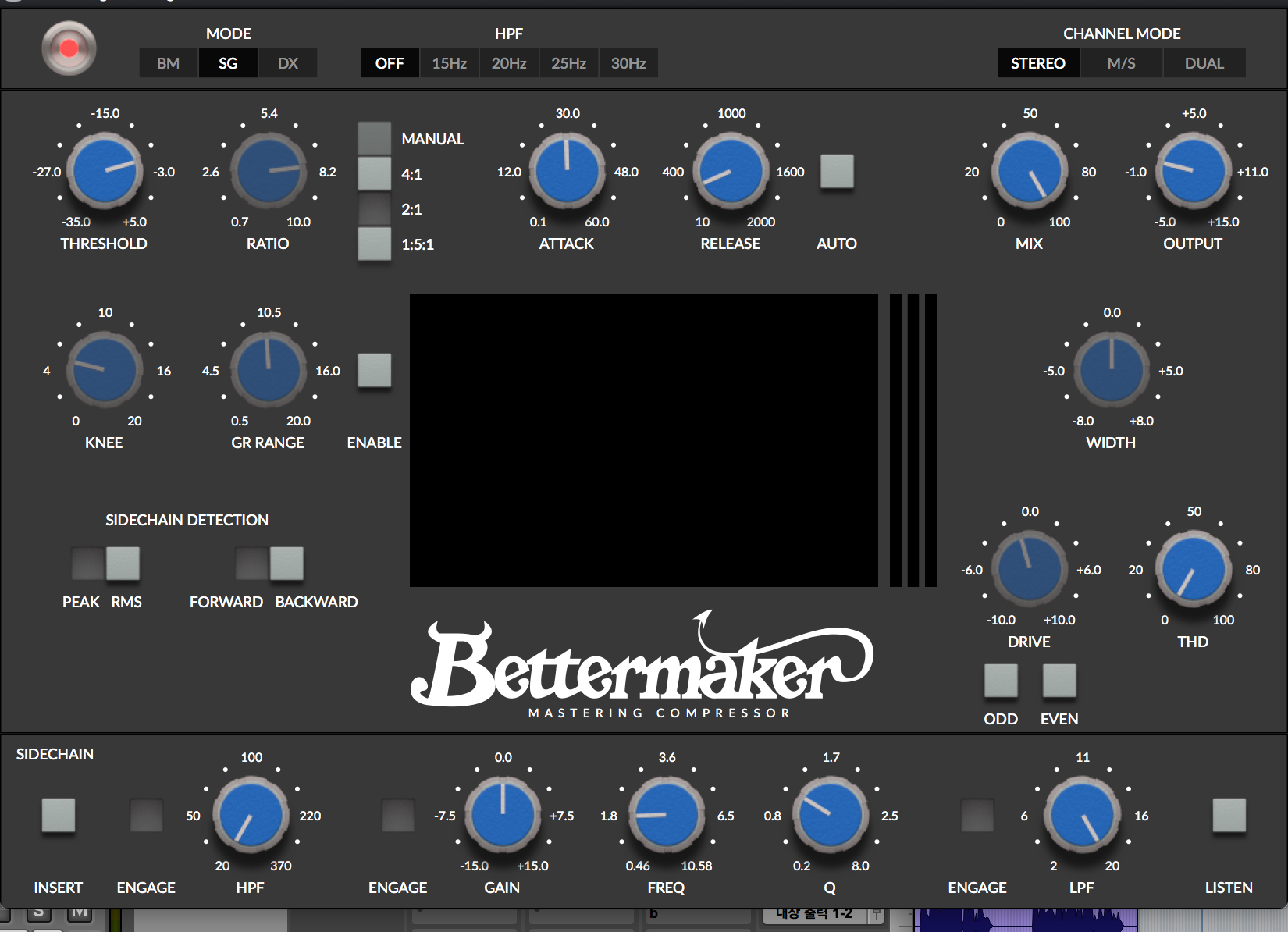This screenshot has height=932, width=1288.
Task: Click the THD knob
Action: coord(1194,569)
